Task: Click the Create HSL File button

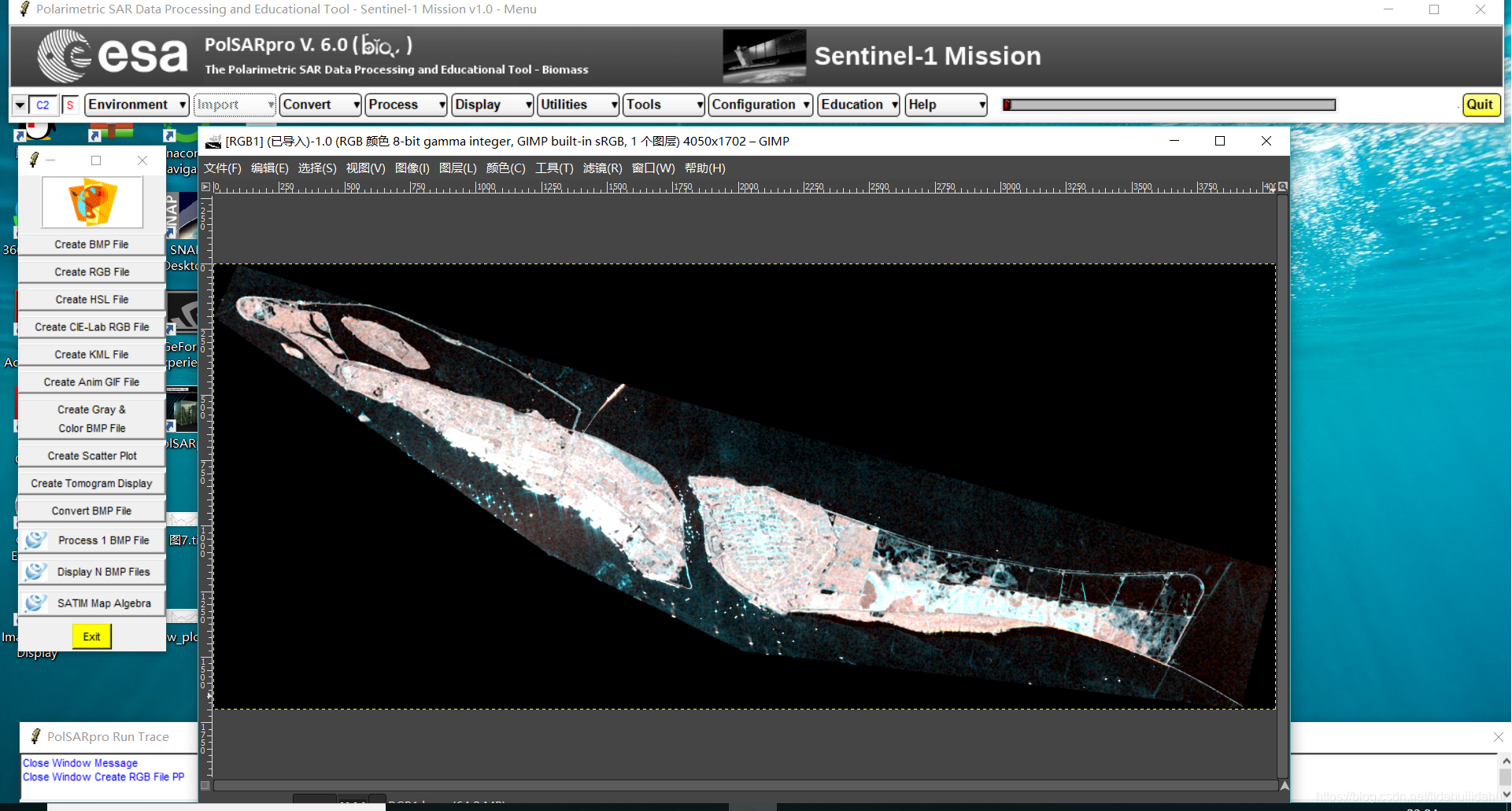Action: pyautogui.click(x=91, y=300)
